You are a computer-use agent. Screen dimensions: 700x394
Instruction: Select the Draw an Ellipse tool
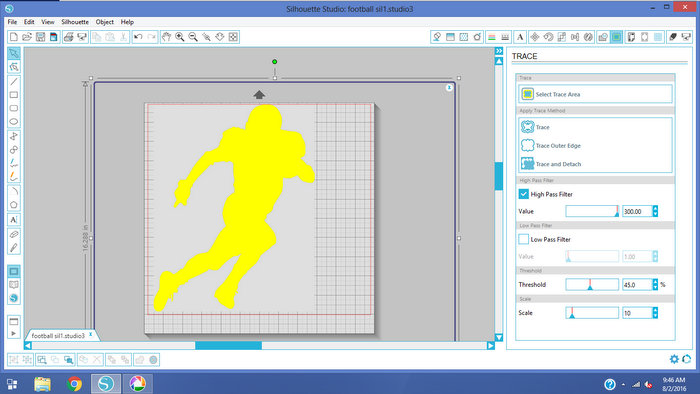[x=14, y=122]
